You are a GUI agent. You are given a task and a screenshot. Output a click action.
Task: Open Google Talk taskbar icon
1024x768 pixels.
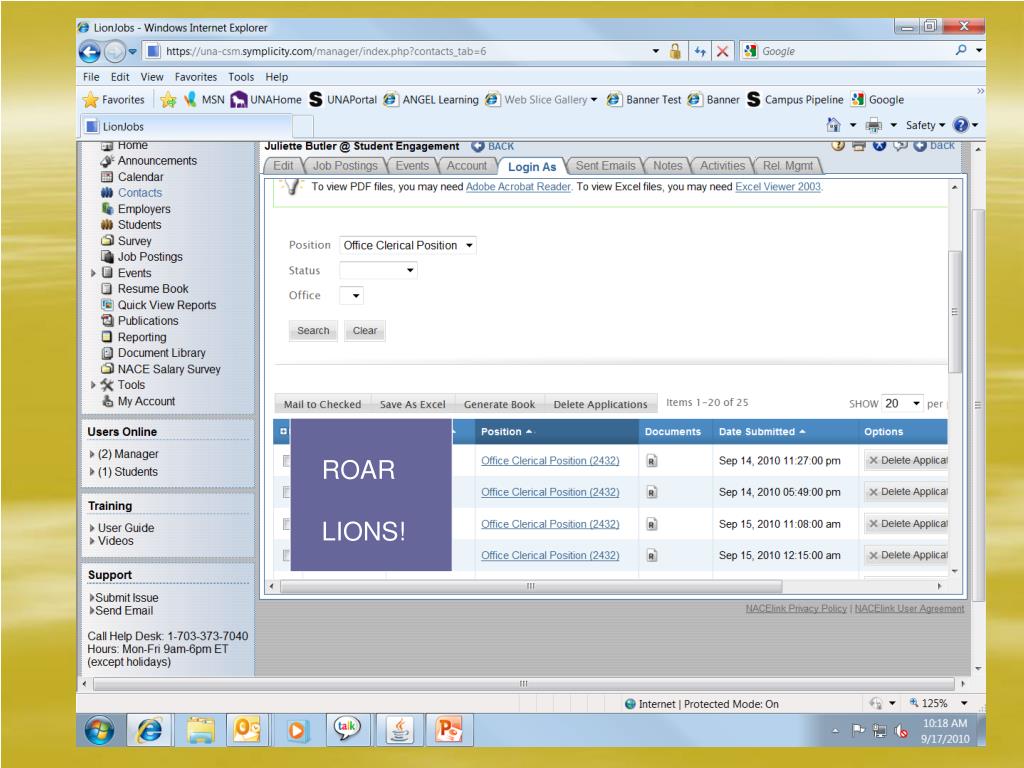click(x=346, y=730)
